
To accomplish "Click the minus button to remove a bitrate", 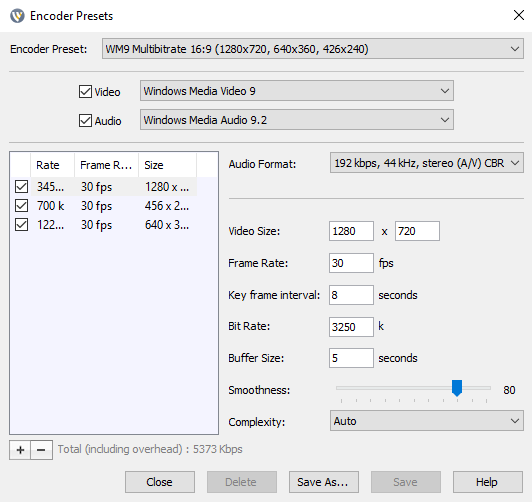I will tap(41, 450).
